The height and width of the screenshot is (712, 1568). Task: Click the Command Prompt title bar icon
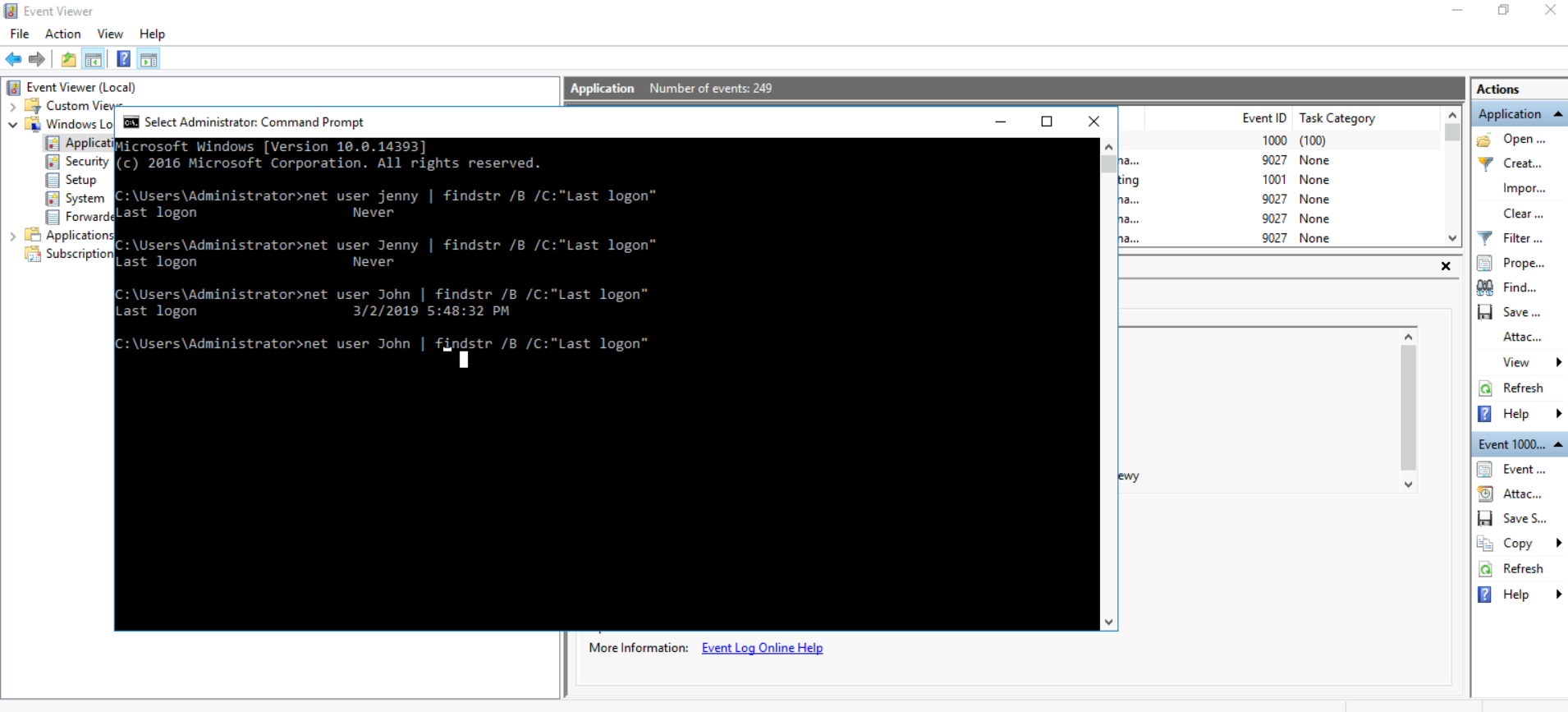point(131,122)
